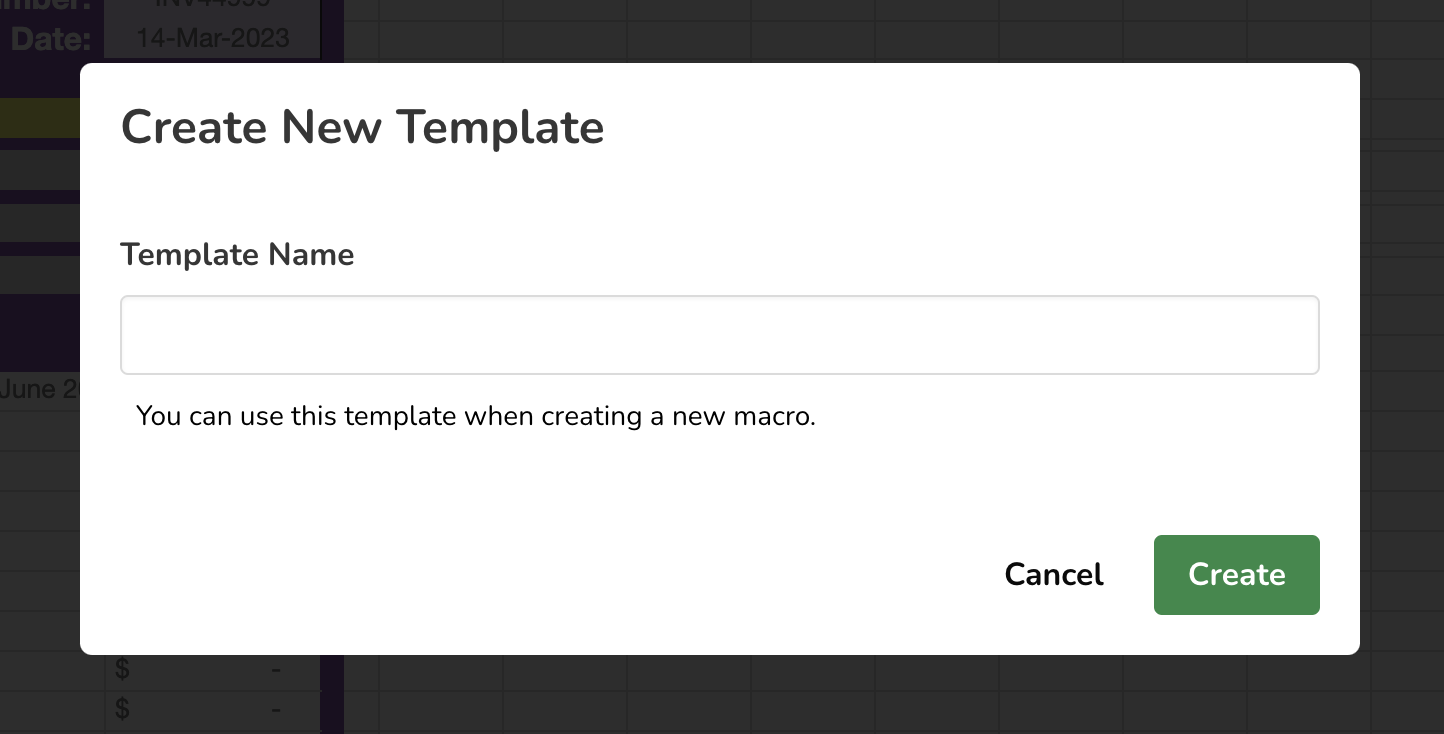Click the dash in bottom dollar cell
Screen dimensions: 1444x734
(x=275, y=709)
